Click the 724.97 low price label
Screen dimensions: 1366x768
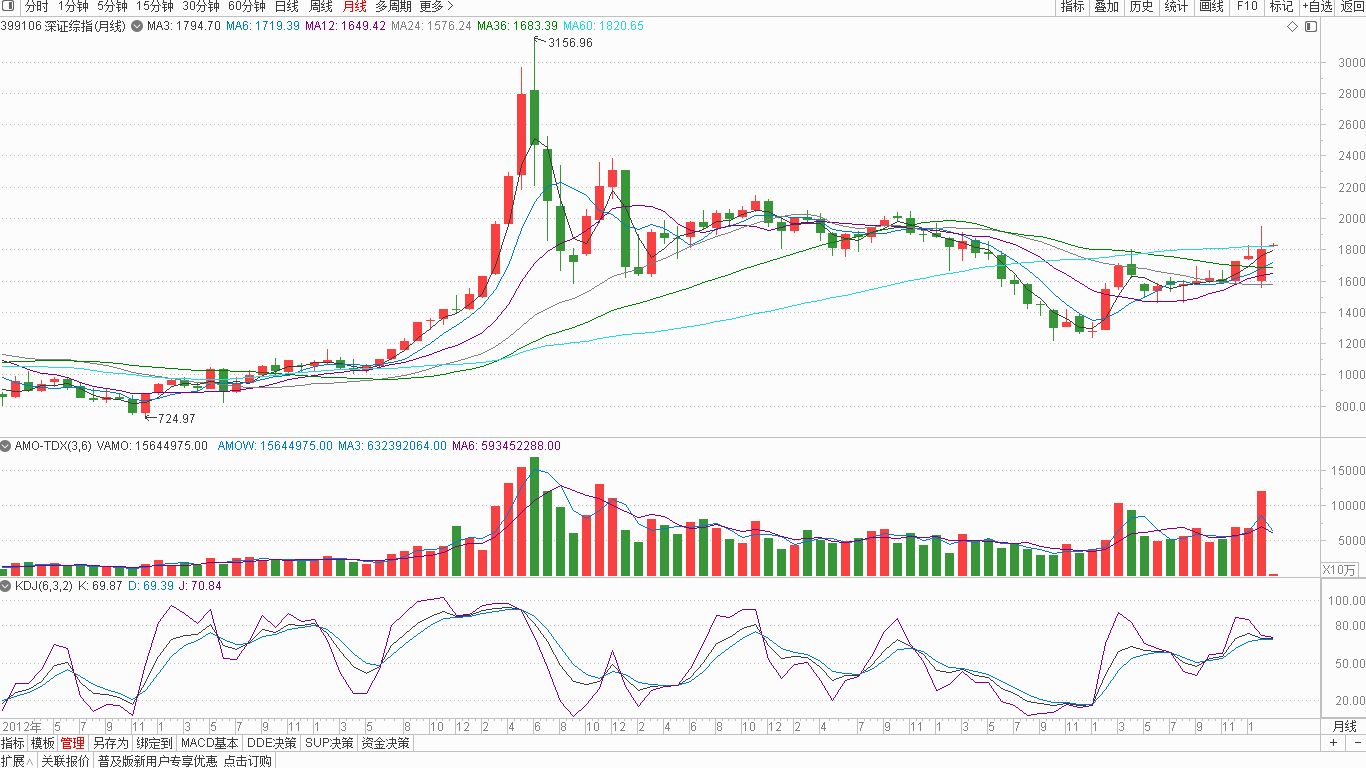tap(177, 418)
